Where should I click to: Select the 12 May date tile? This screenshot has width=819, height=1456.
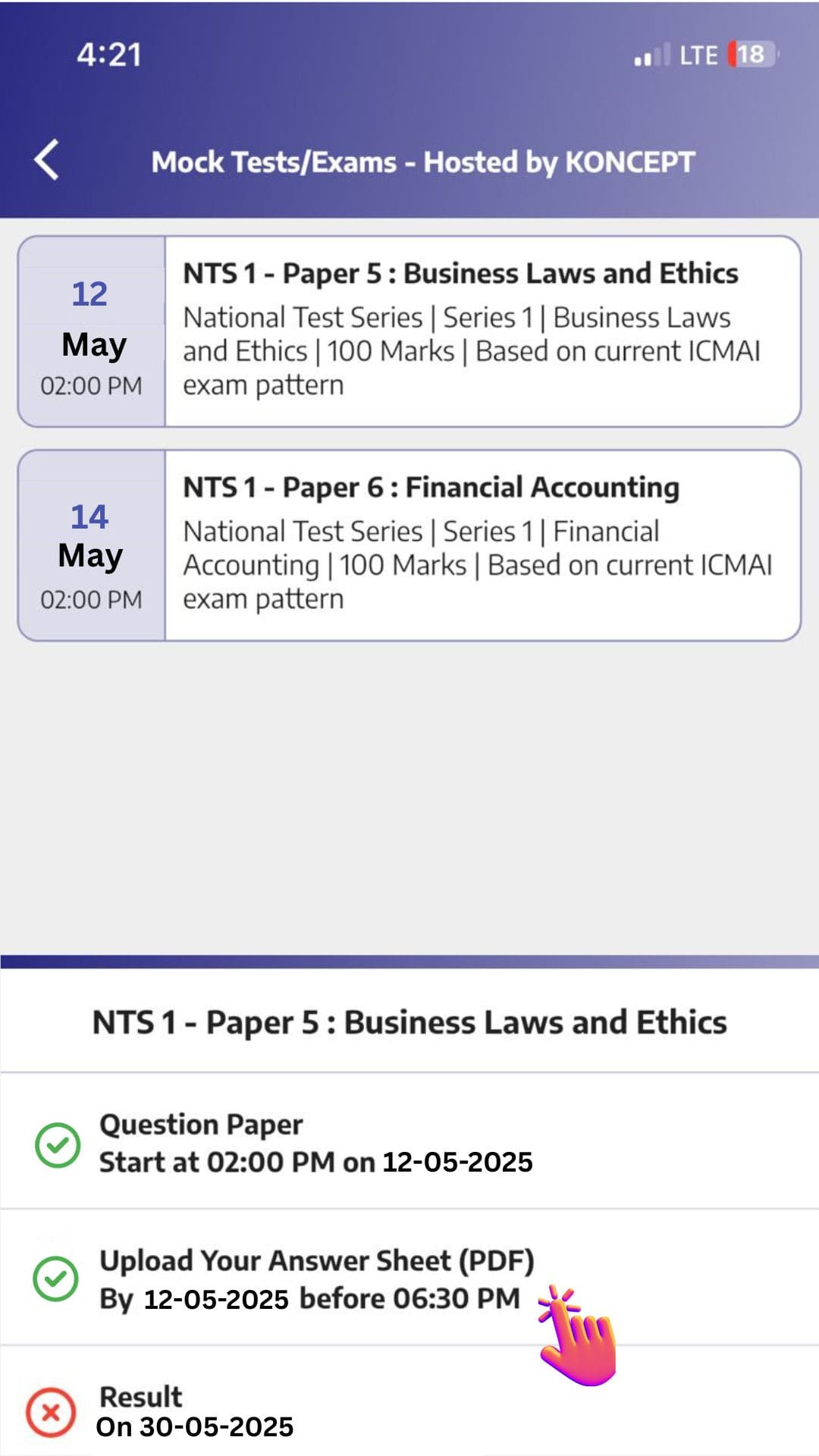pyautogui.click(x=92, y=332)
